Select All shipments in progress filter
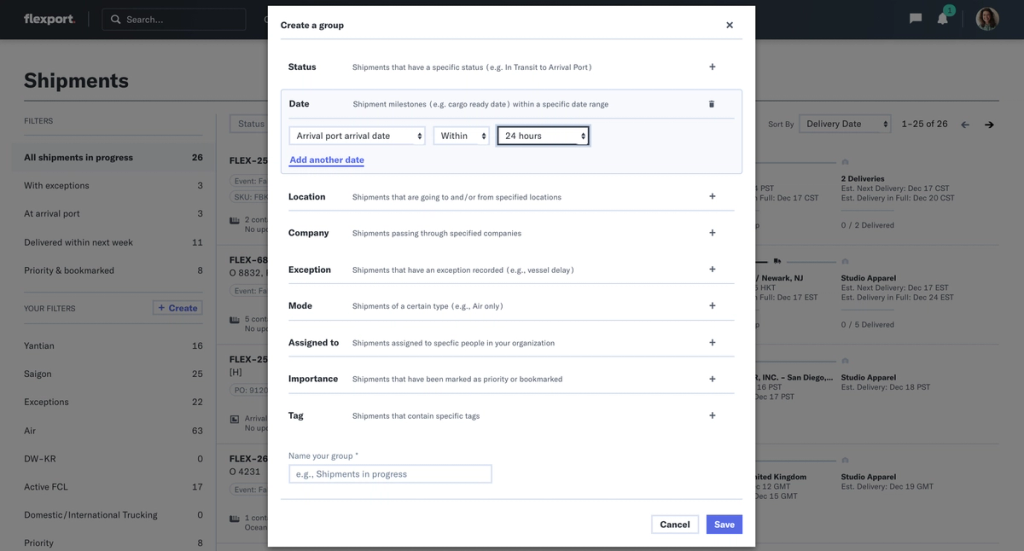The width and height of the screenshot is (1024, 551). (x=113, y=157)
